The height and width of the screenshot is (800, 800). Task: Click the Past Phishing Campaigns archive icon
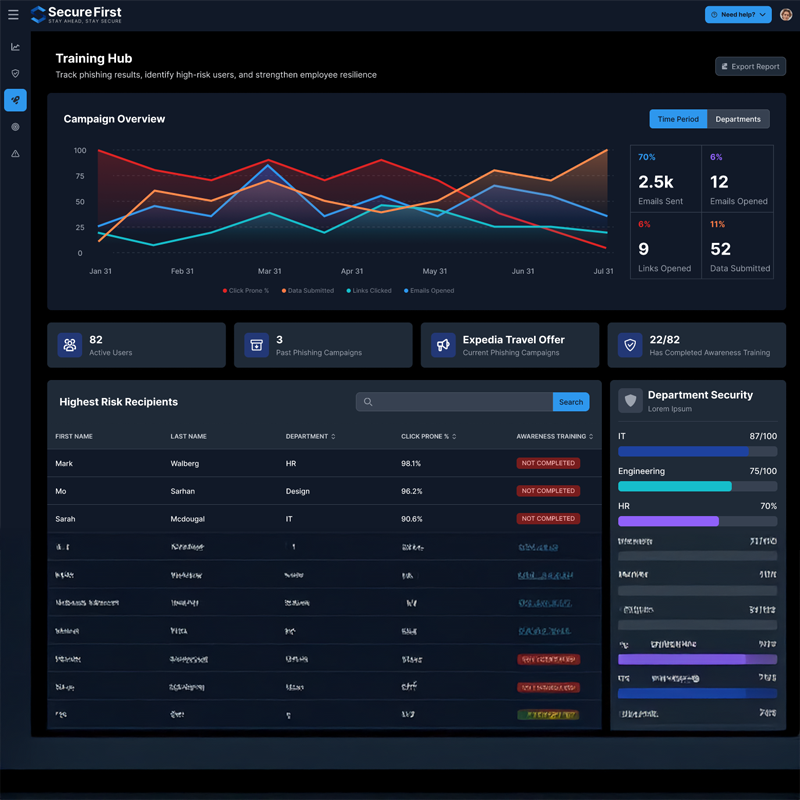pos(256,345)
